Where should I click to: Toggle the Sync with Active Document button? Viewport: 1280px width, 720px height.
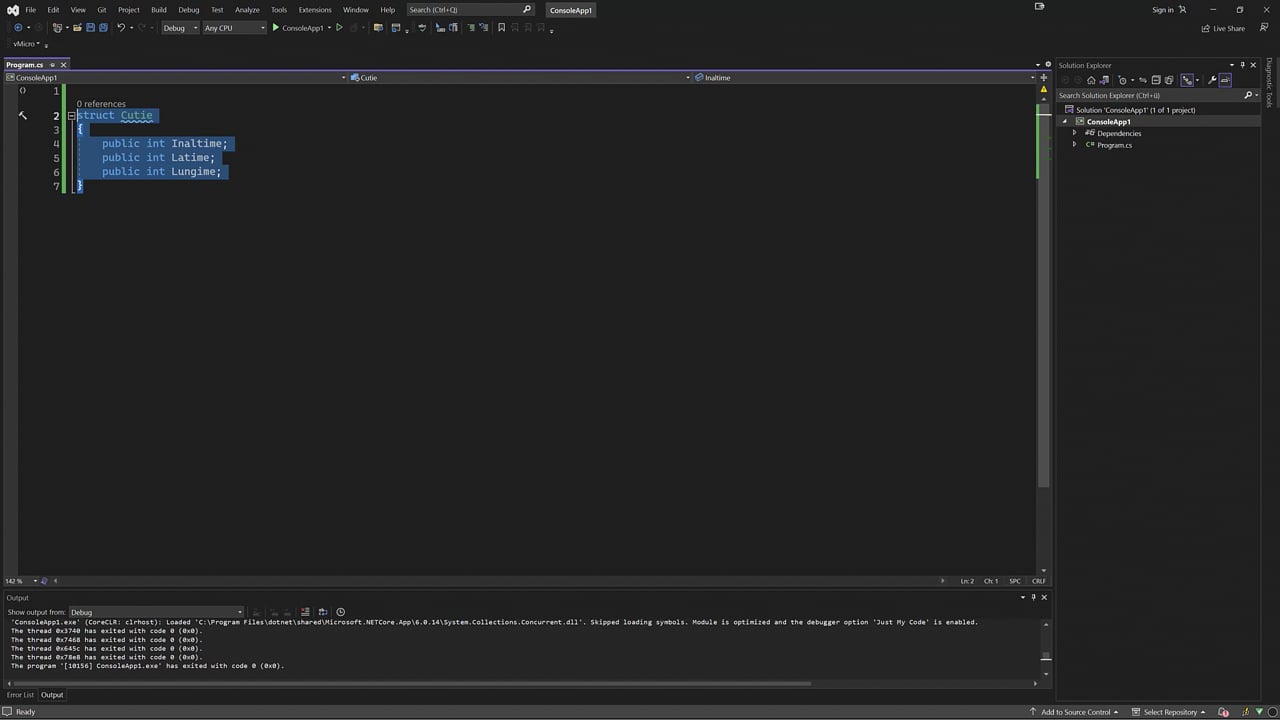1143,80
